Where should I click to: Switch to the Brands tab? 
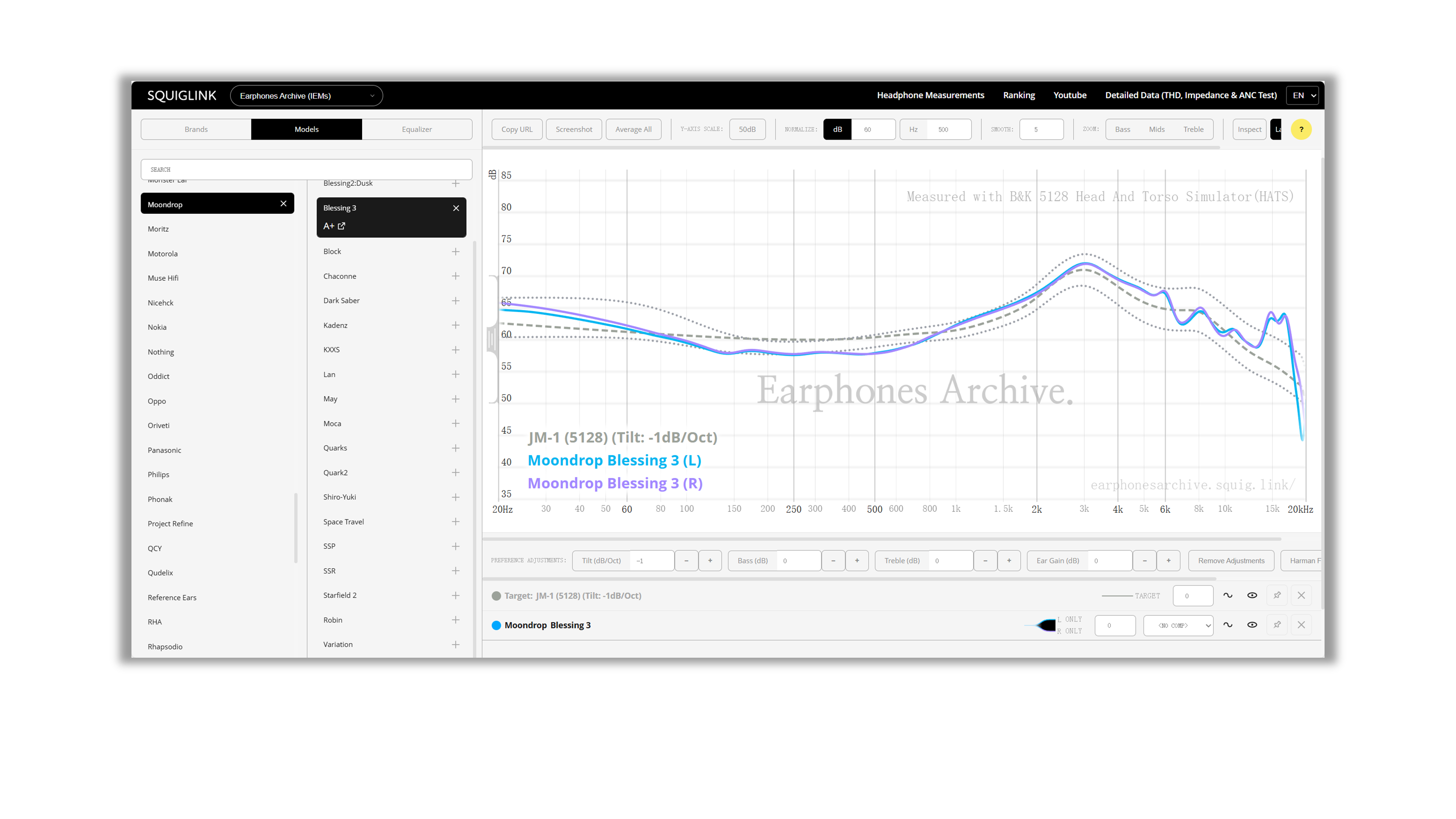196,130
